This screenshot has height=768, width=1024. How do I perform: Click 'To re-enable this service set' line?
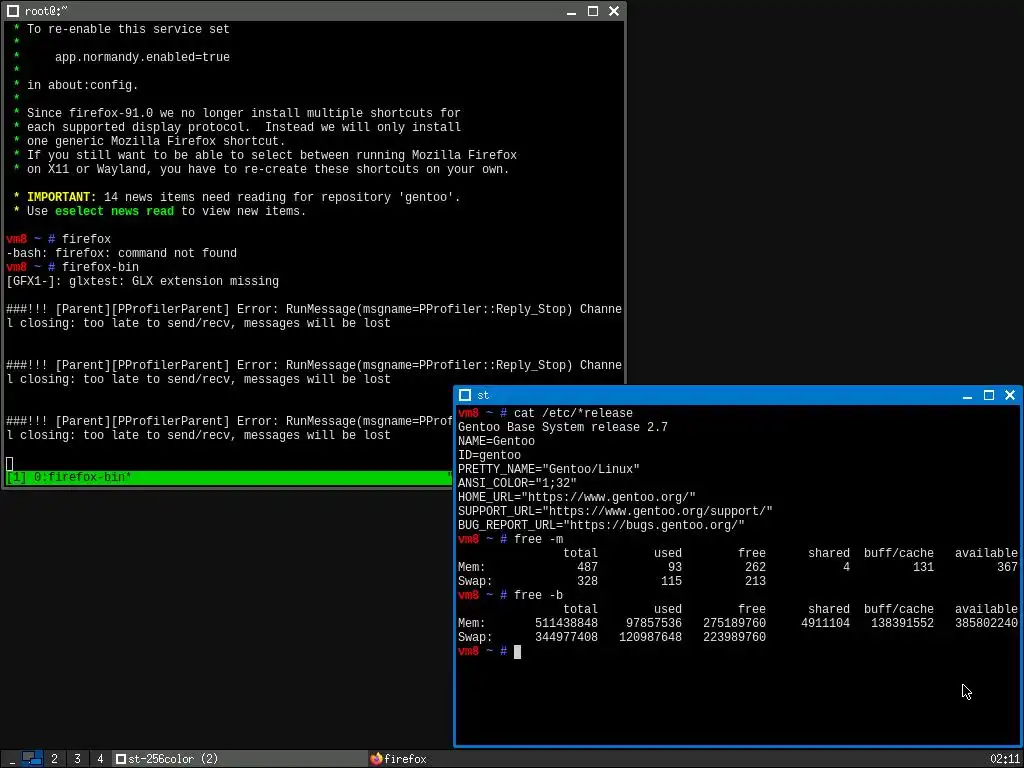click(128, 29)
